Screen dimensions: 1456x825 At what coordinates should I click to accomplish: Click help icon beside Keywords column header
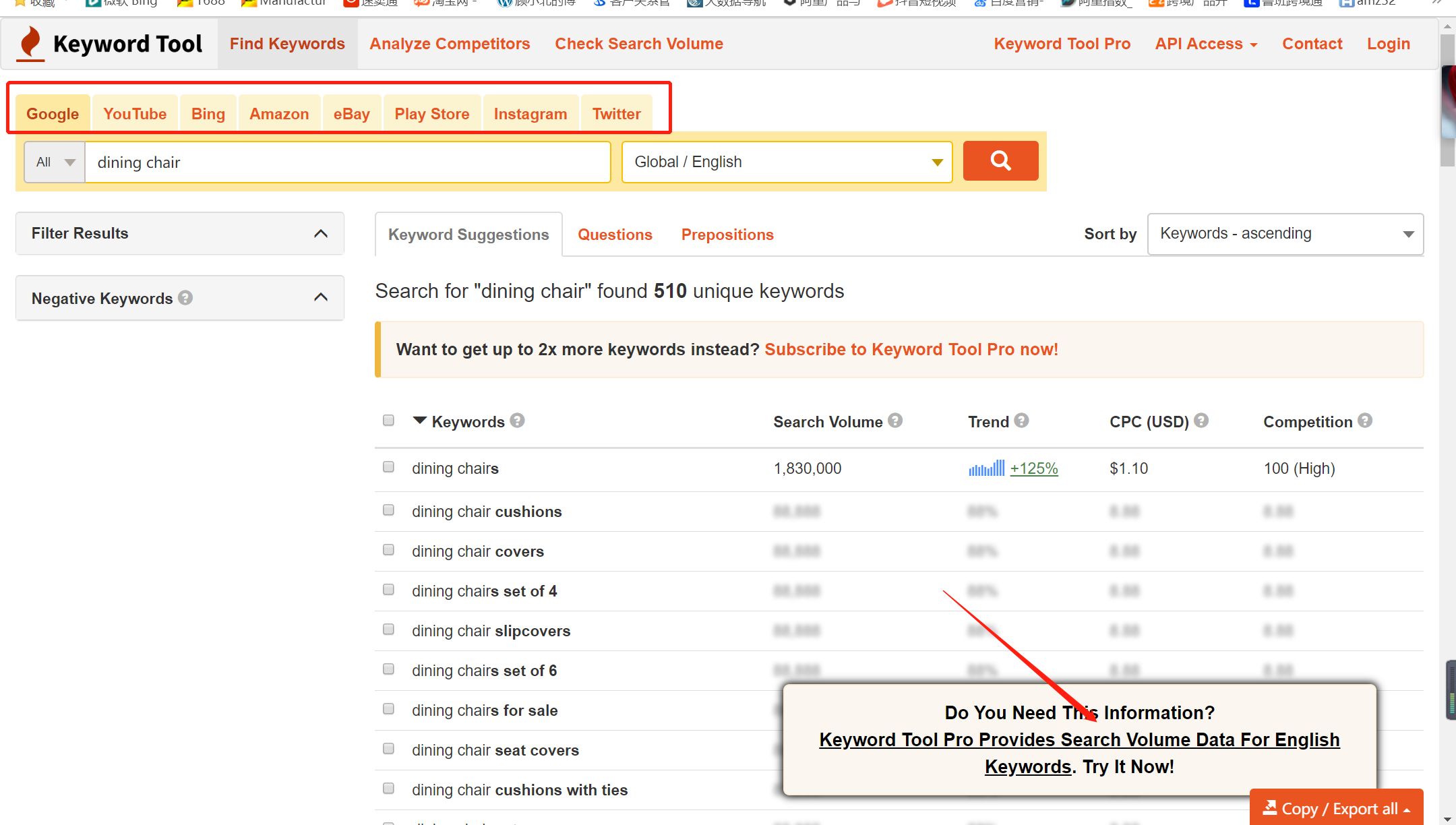pos(517,421)
